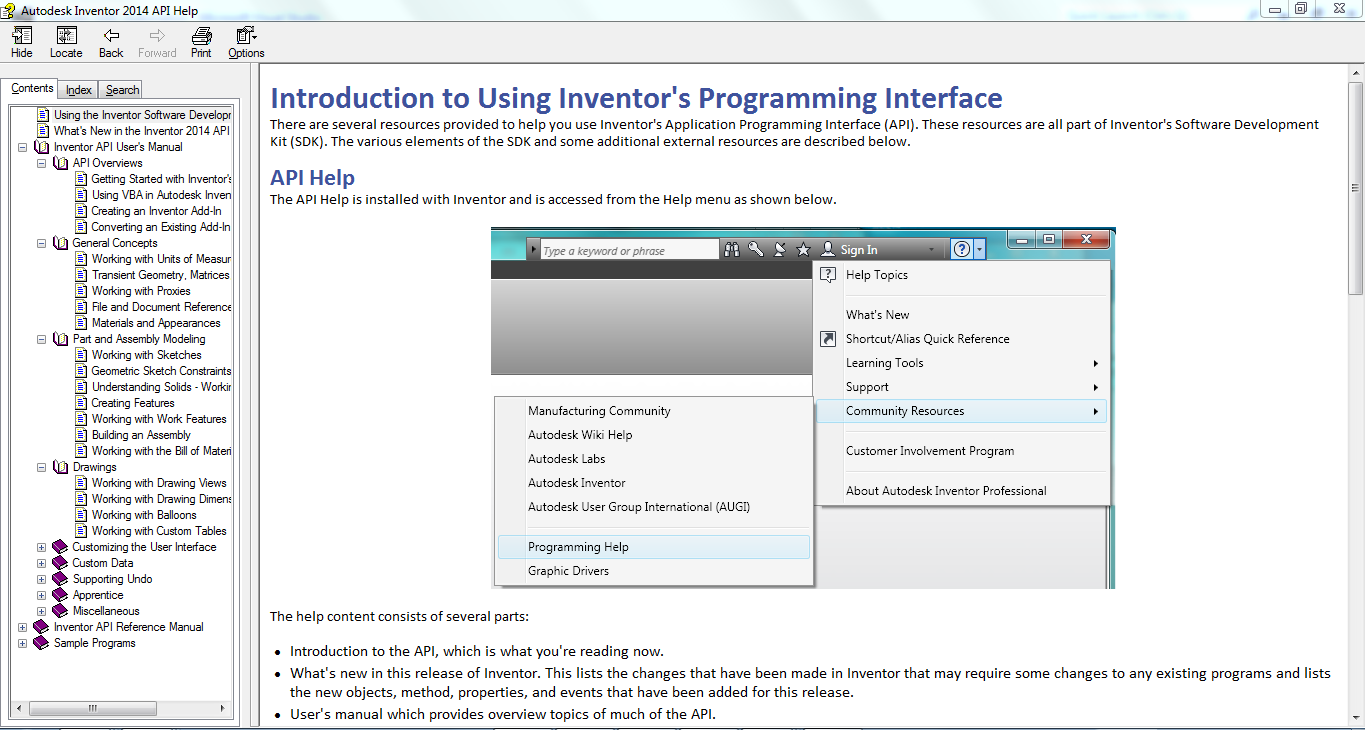Click the page icon of Working with Balloons
The width and height of the screenshot is (1365, 730).
(x=82, y=515)
